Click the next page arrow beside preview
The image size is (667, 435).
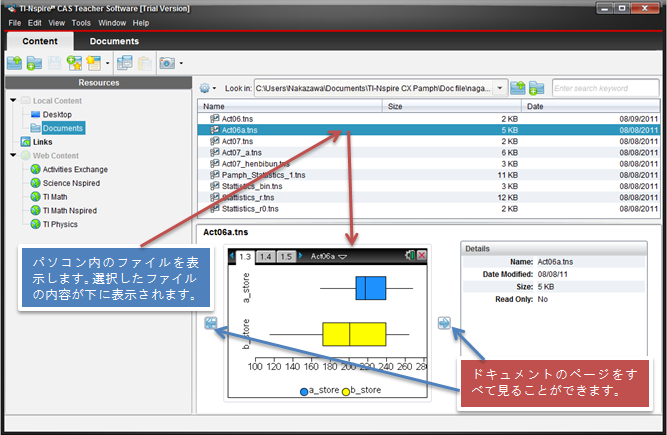[444, 323]
